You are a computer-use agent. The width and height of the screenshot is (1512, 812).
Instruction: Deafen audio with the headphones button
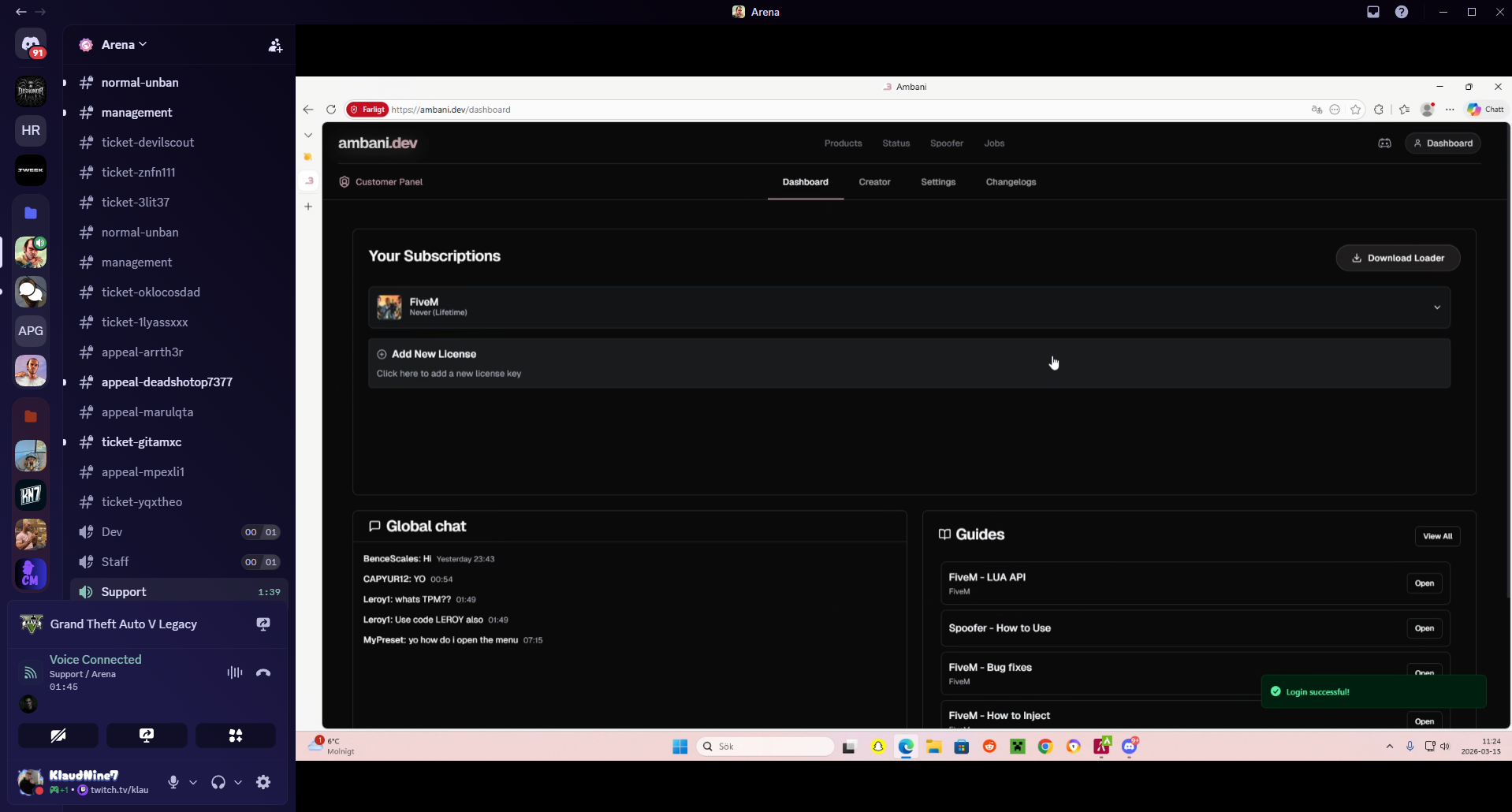(218, 782)
